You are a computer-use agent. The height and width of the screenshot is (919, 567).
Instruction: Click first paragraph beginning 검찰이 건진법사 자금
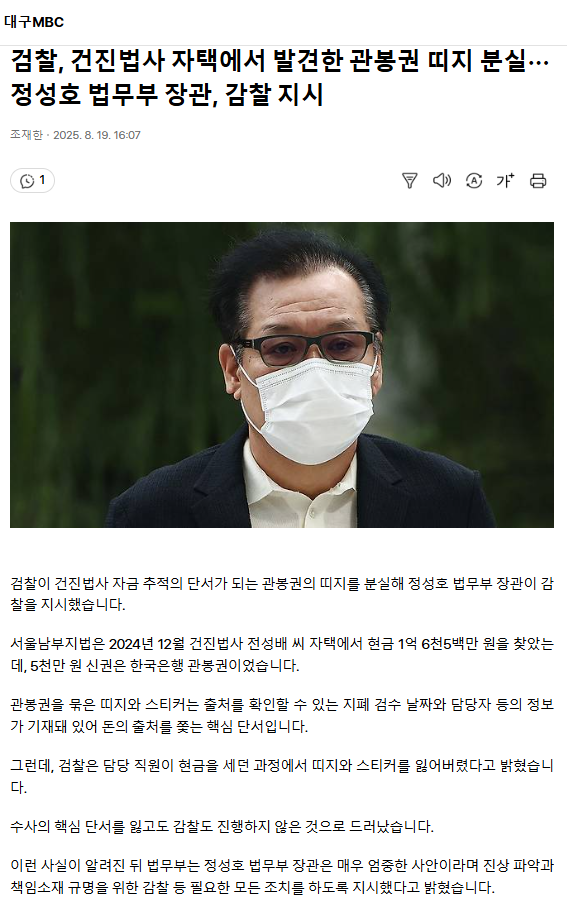(x=282, y=594)
